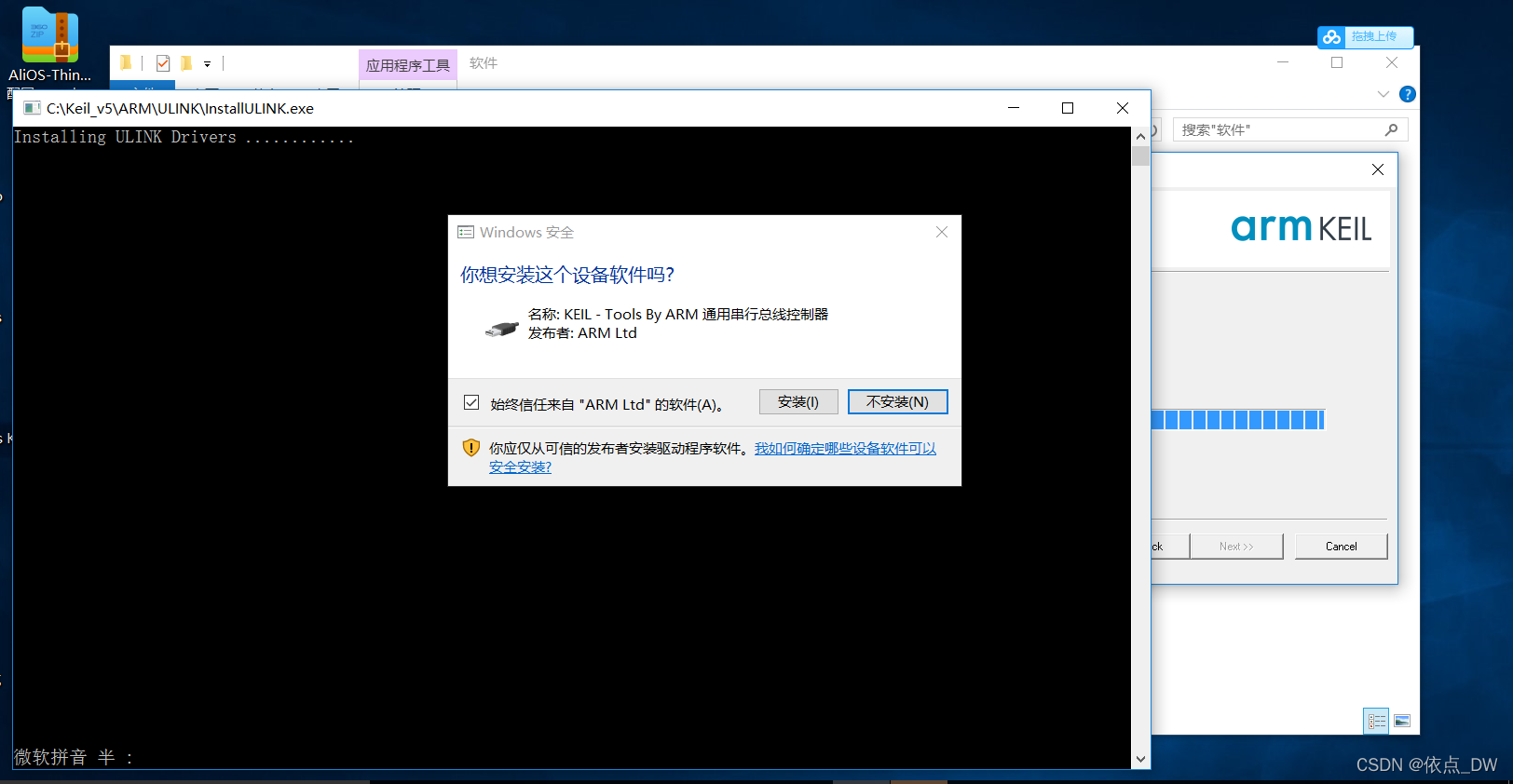Click the Windows 安全 title icon
Image resolution: width=1513 pixels, height=784 pixels.
(x=466, y=232)
